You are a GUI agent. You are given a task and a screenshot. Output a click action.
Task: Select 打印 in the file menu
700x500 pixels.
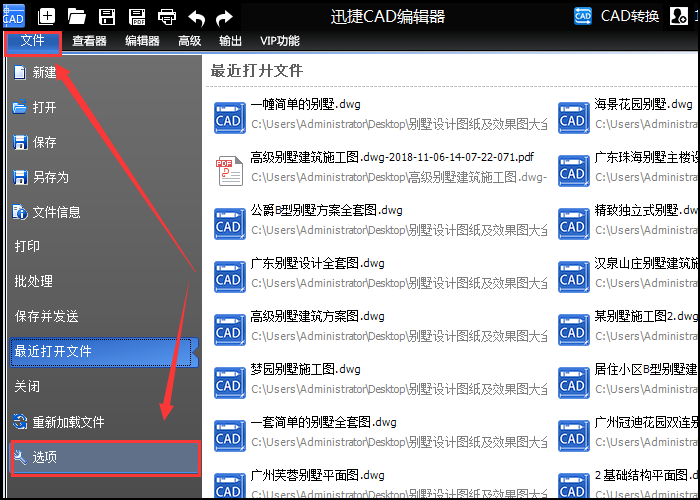[x=104, y=246]
